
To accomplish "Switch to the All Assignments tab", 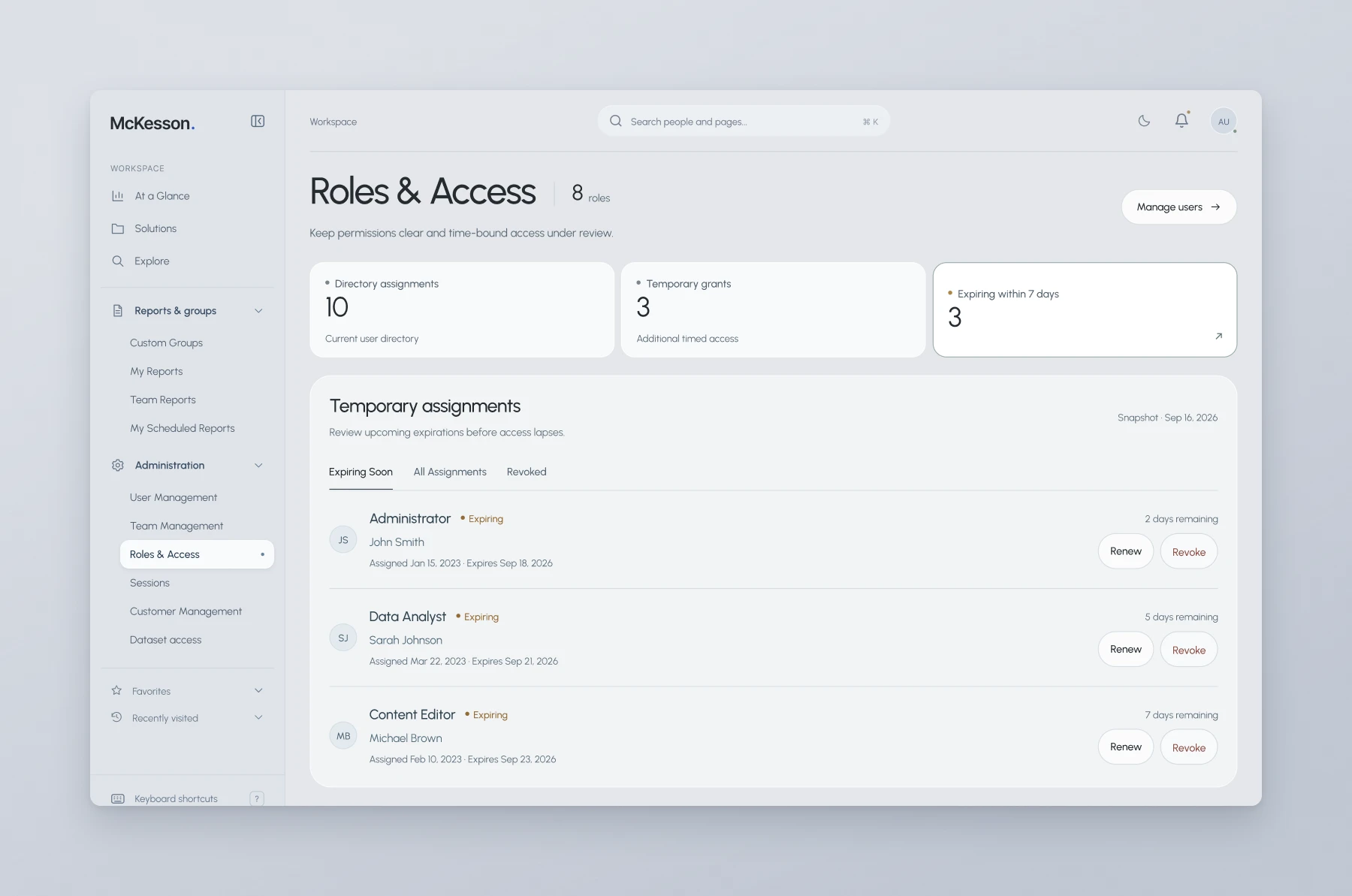I will 450,472.
